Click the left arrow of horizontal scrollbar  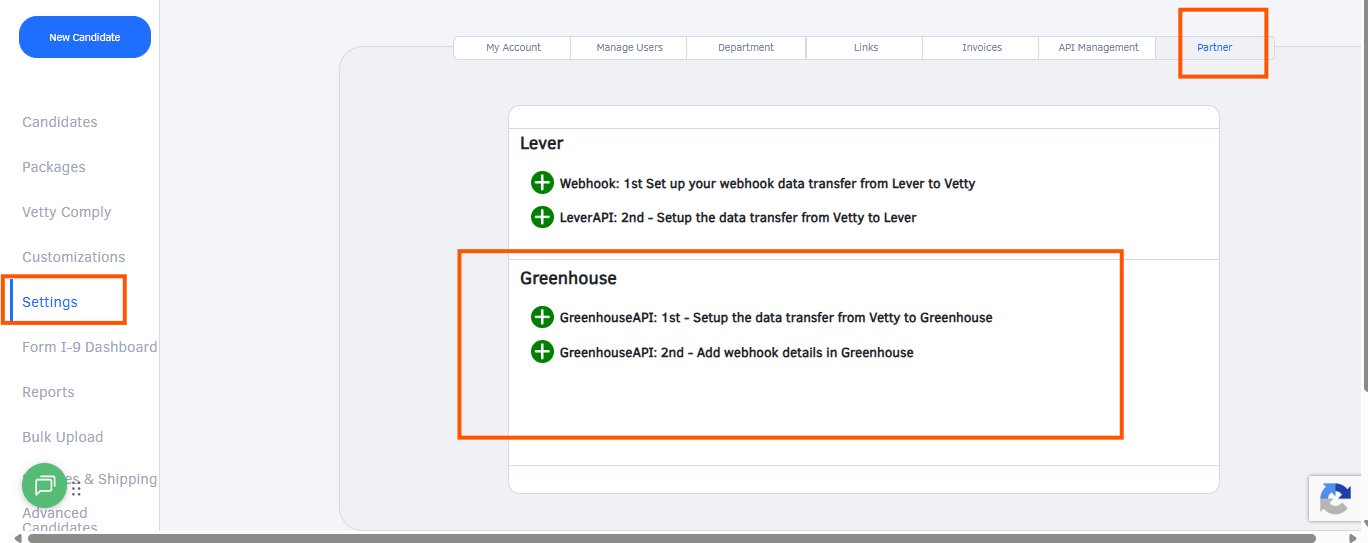[17, 538]
